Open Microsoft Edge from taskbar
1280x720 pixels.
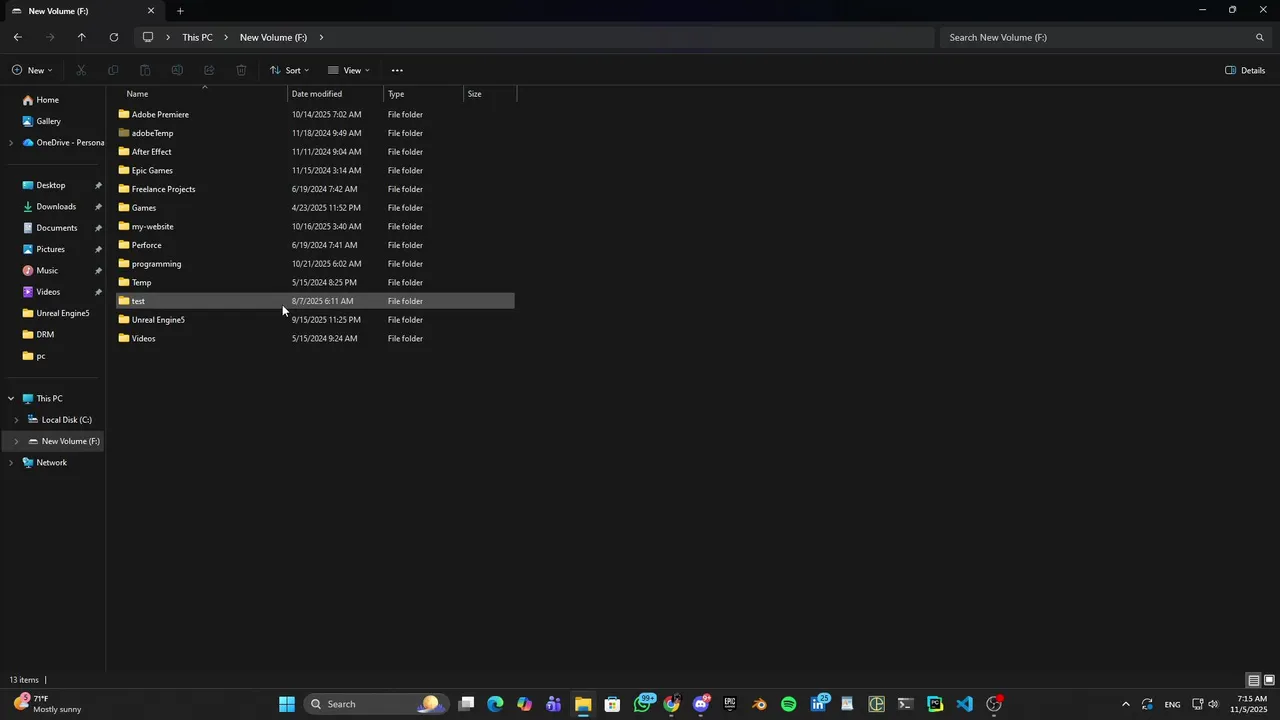(495, 704)
